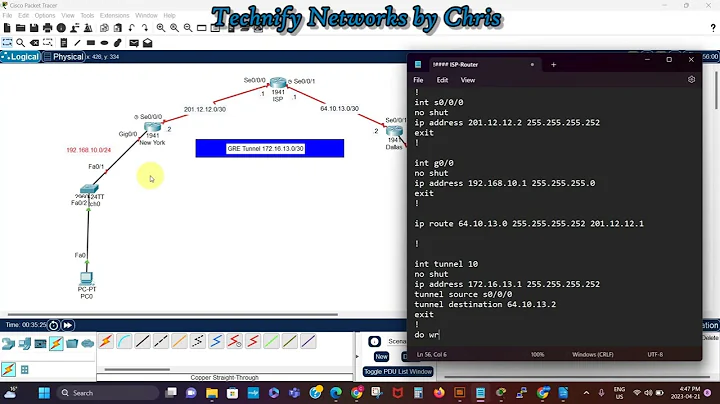Click the Zoom Out magnifier icon
Image resolution: width=720 pixels, height=404 pixels.
click(x=188, y=28)
